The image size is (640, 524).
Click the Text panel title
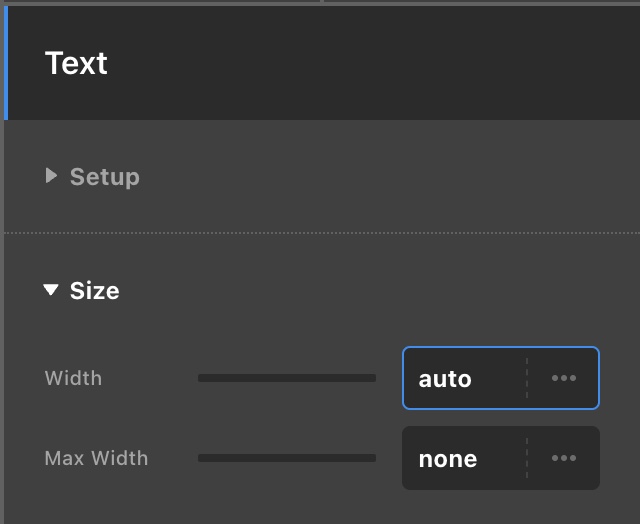(76, 64)
